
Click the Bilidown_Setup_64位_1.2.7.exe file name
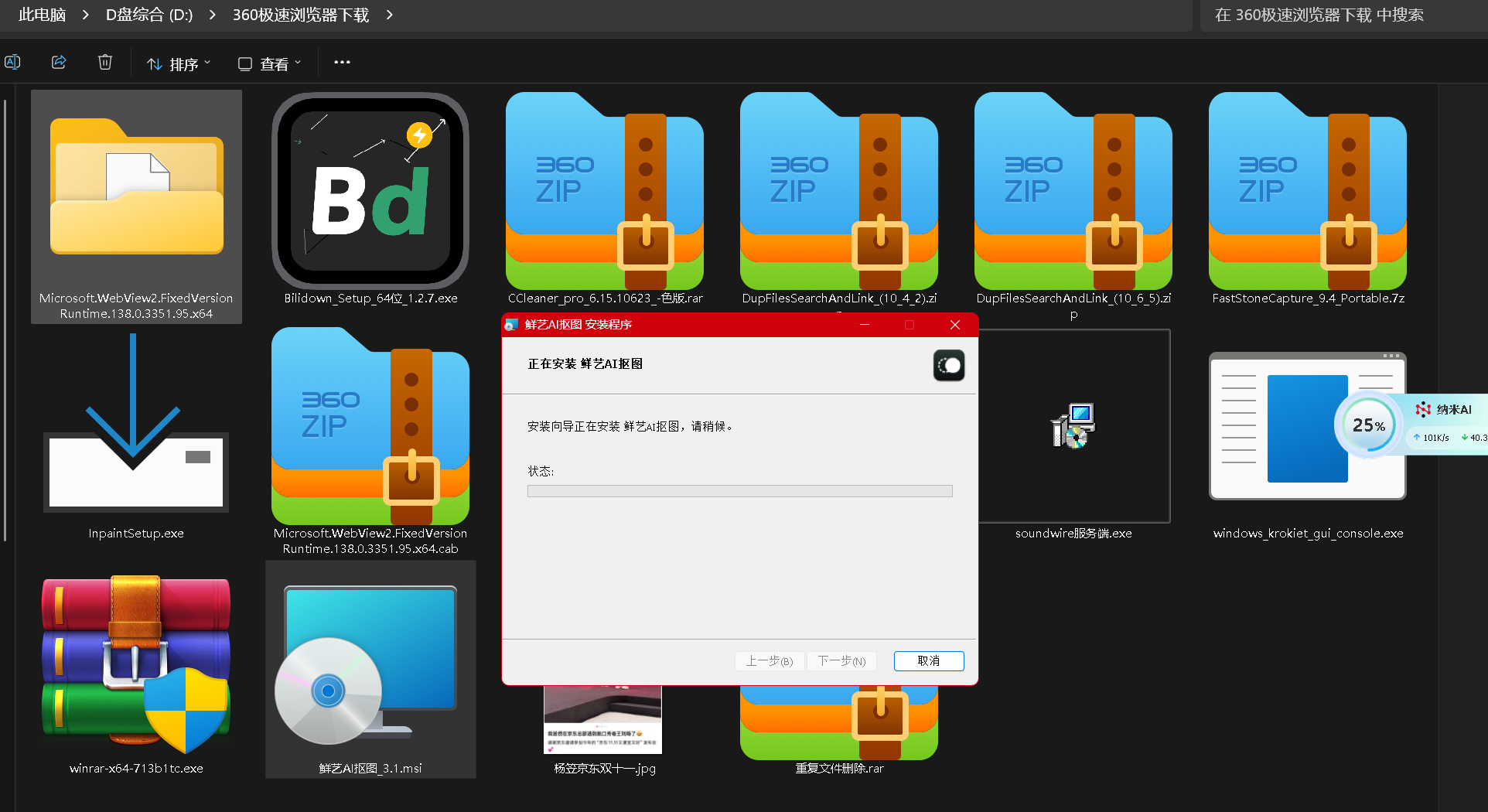coord(370,298)
